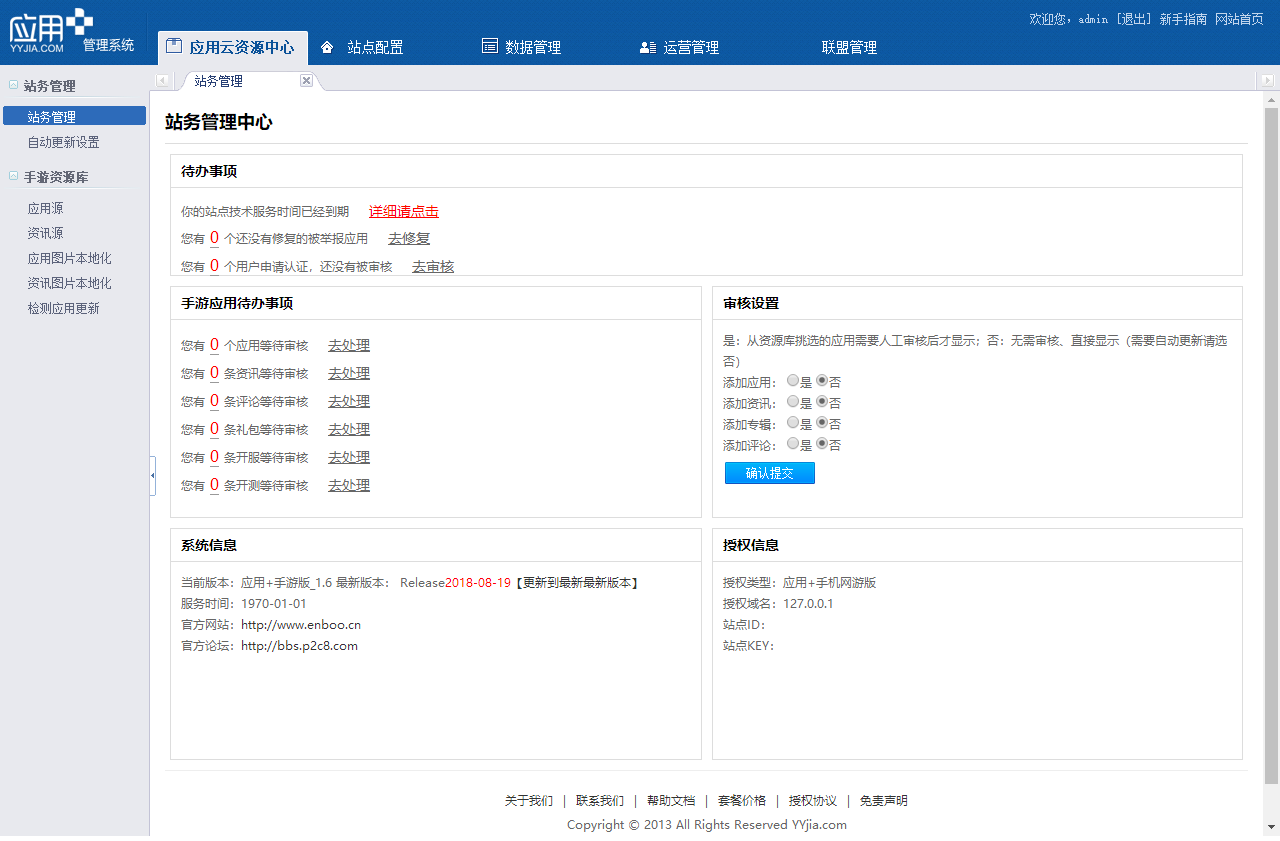Collapse the sidebar with the handle arrow
Viewport: 1280px width, 841px height.
click(x=153, y=476)
